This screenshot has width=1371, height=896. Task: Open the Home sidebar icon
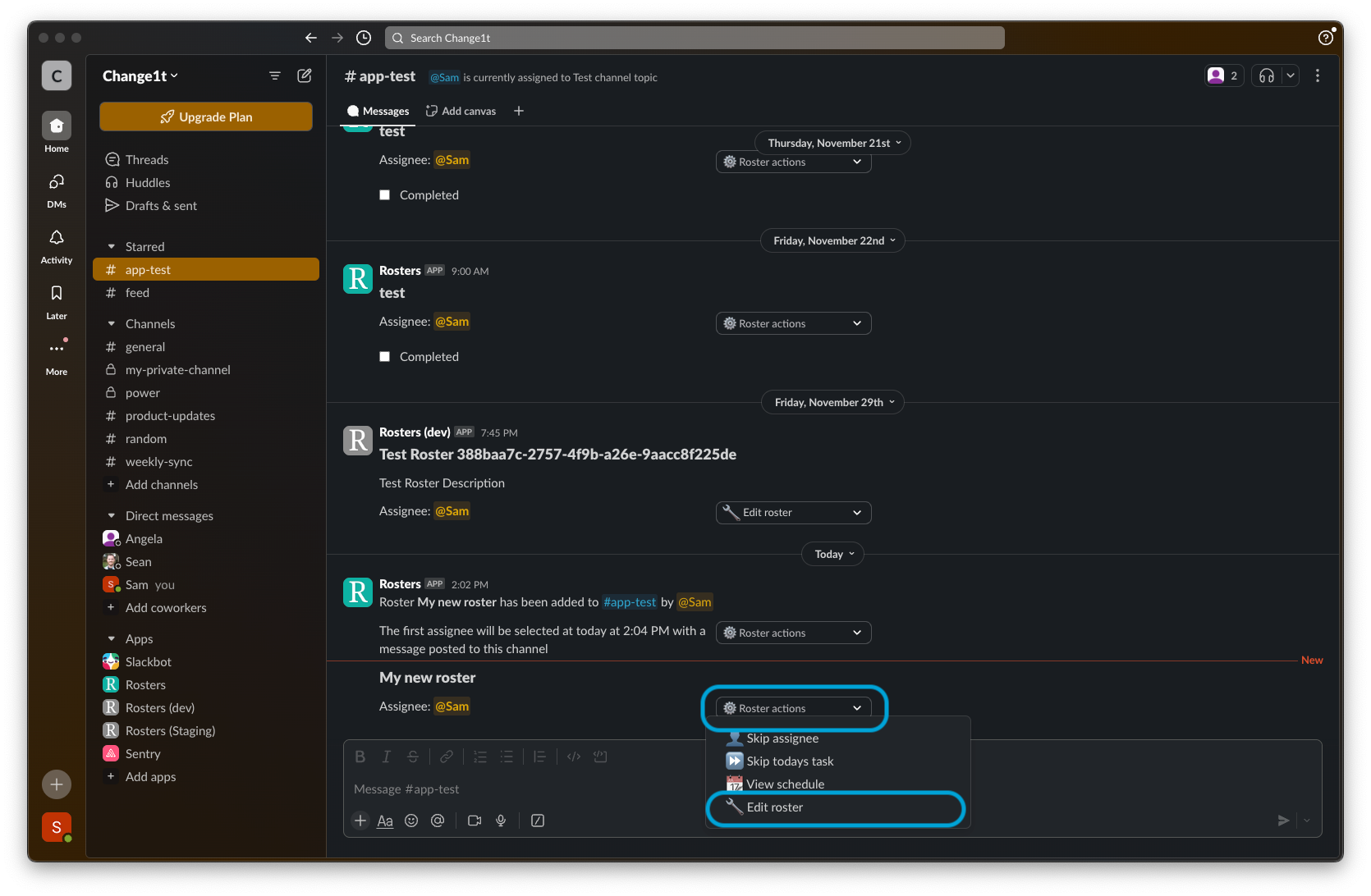(x=57, y=126)
